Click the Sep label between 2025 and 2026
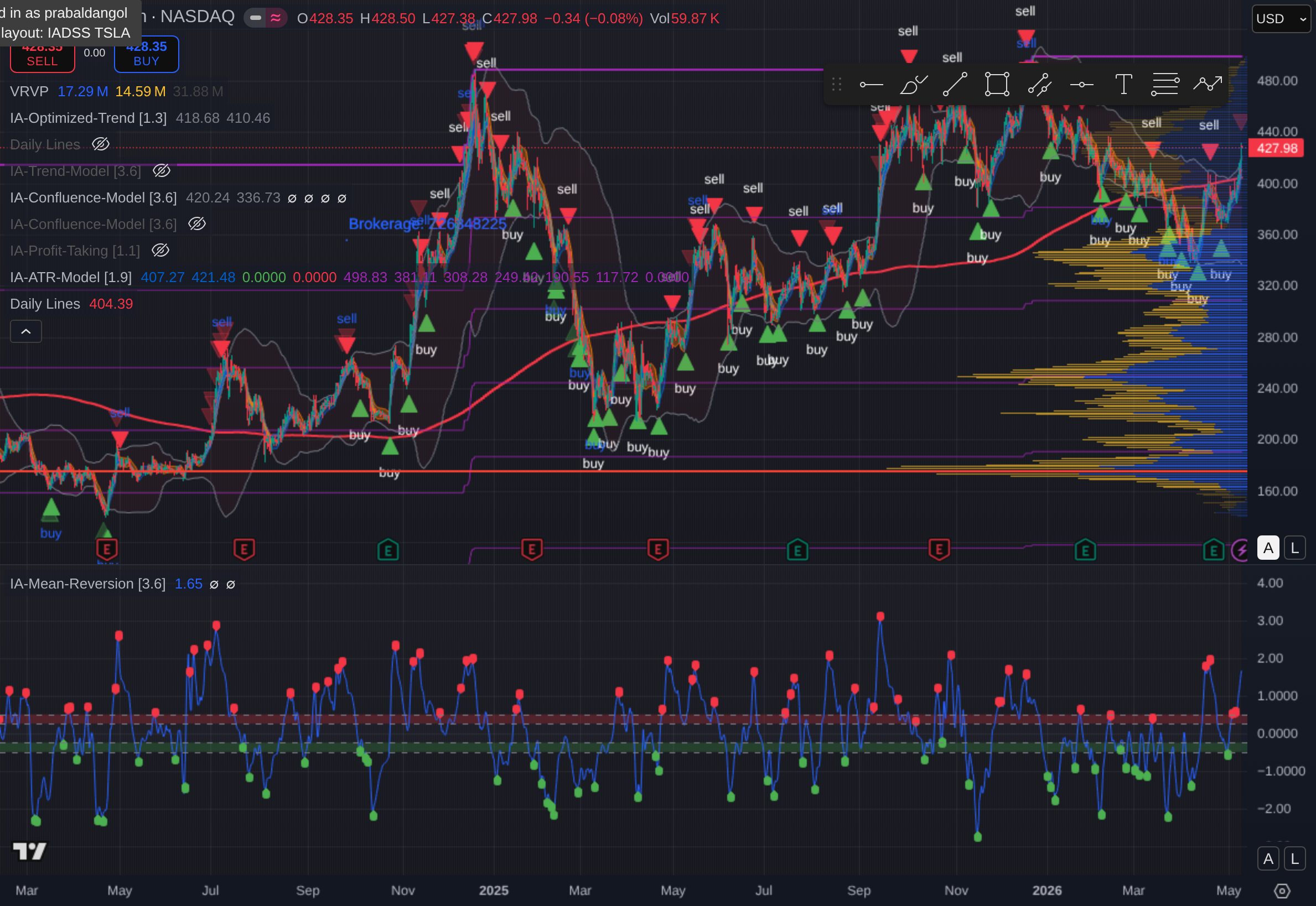 pos(858,890)
